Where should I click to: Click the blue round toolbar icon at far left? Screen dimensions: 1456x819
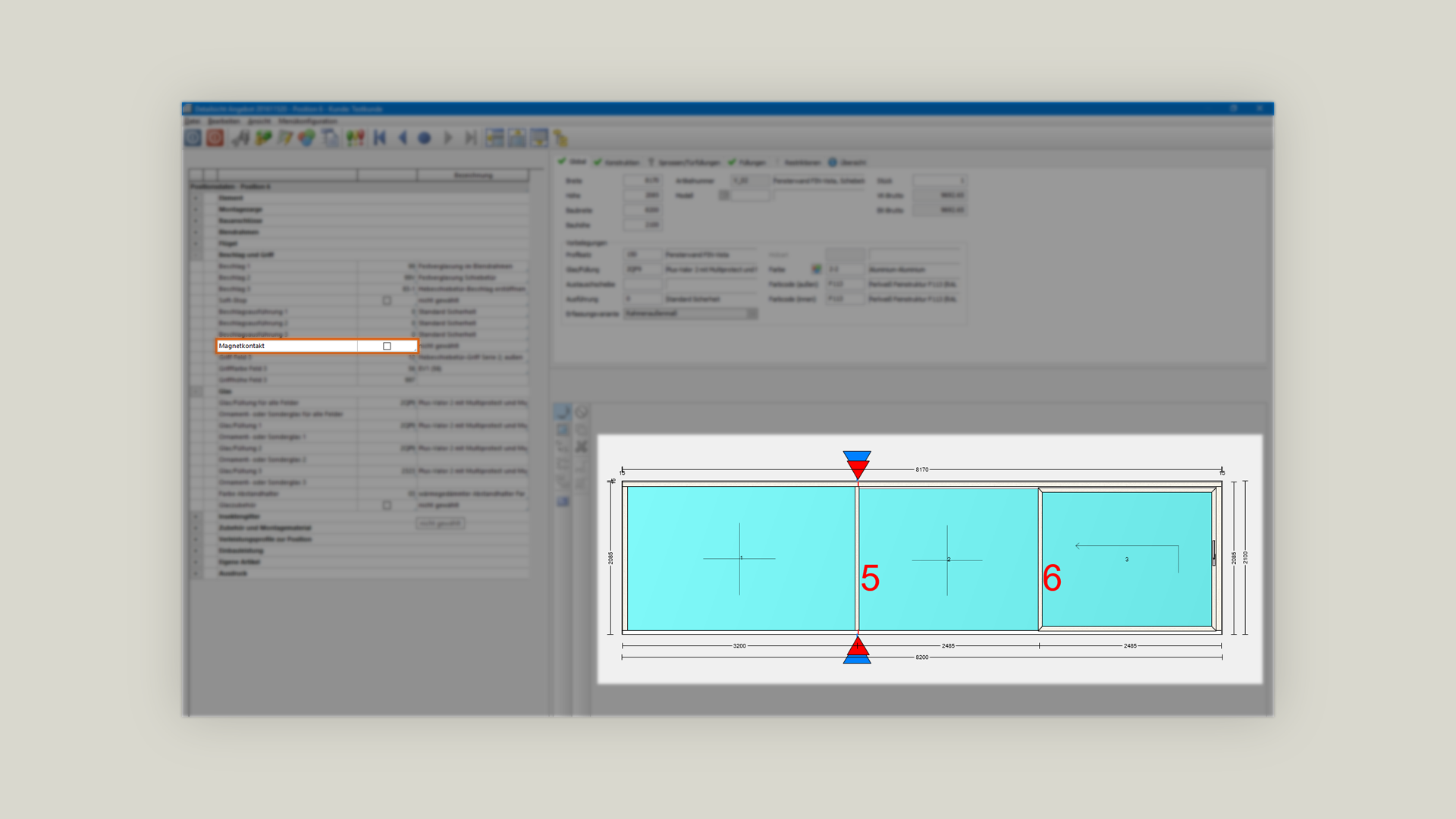tap(193, 138)
